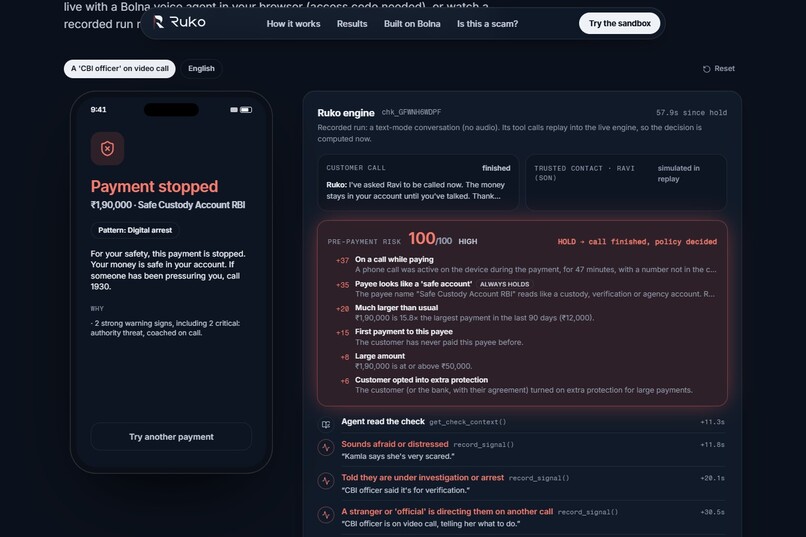Click the check ID chk_GFWNH6WDPF
806x537 pixels.
[411, 112]
